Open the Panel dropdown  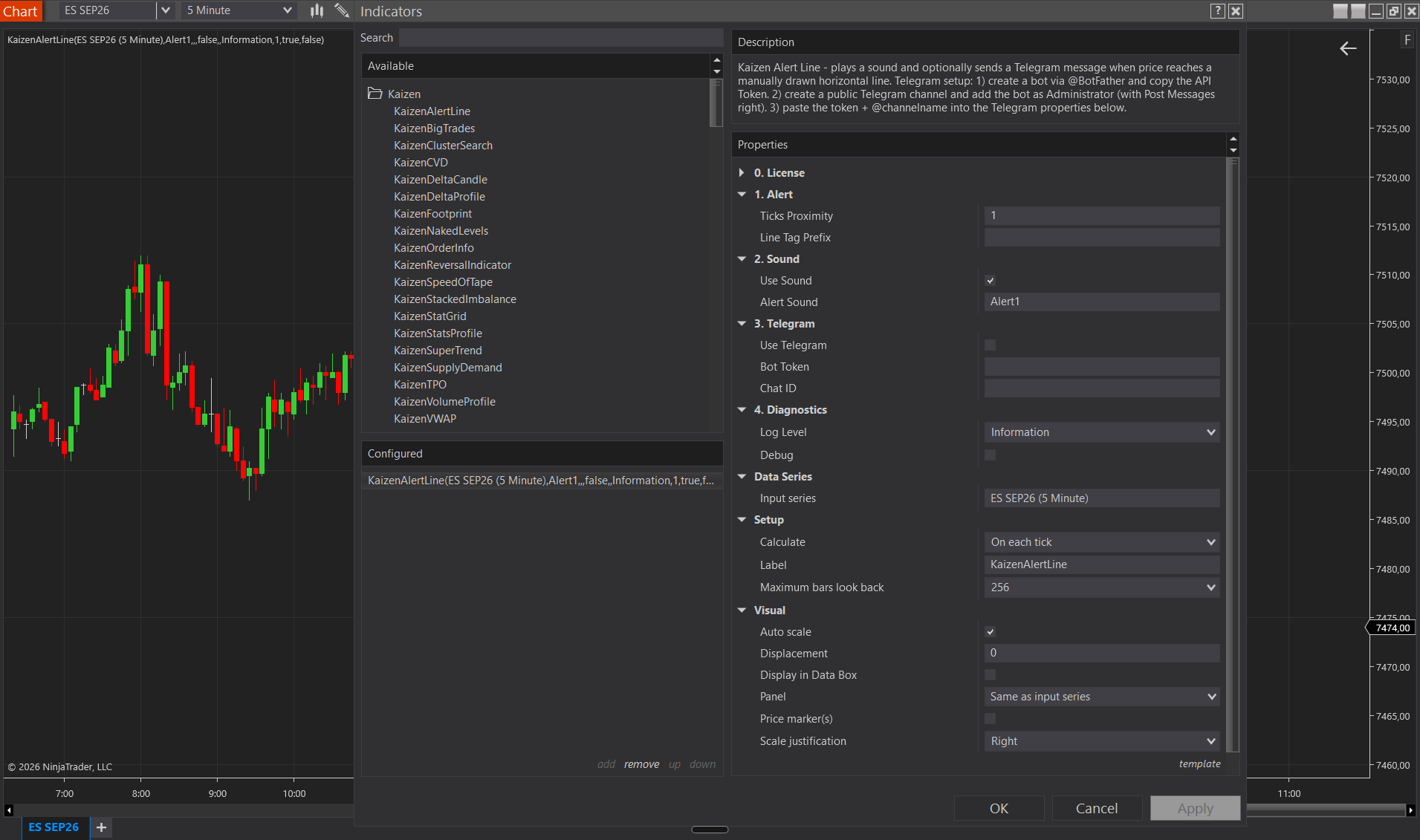point(1102,697)
